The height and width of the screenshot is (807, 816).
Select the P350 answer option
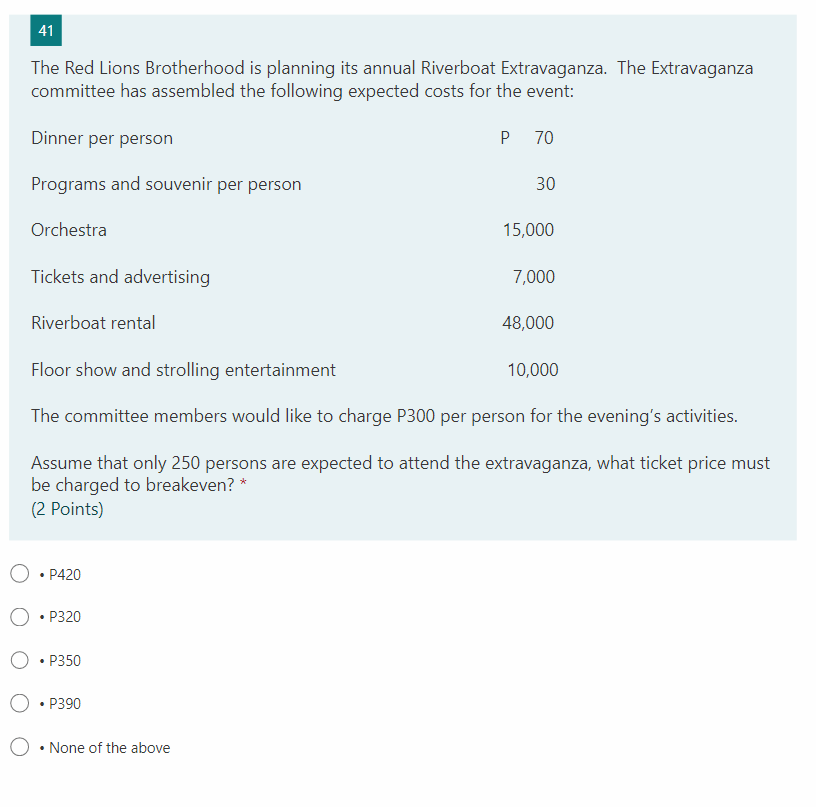click(19, 660)
